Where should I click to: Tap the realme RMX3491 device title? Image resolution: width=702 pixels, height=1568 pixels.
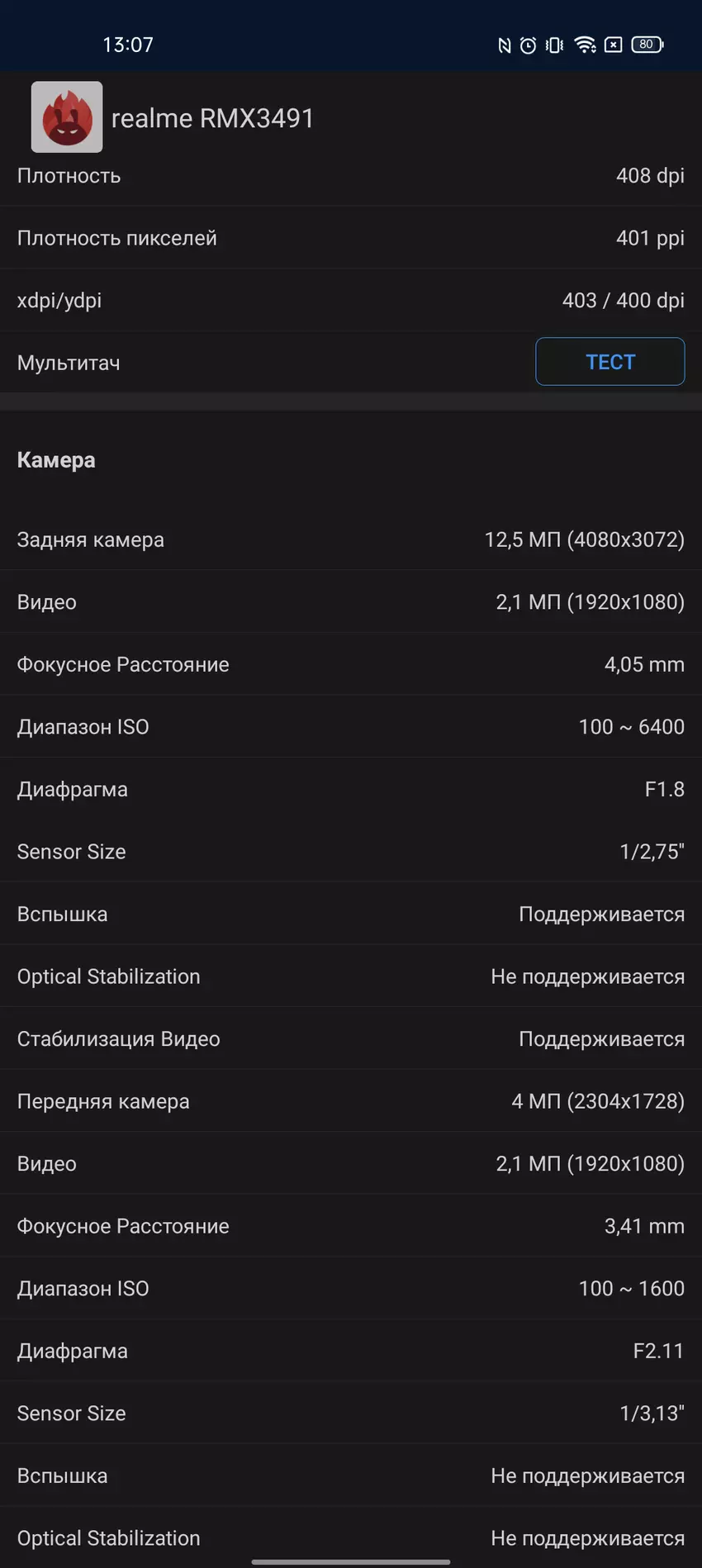212,119
